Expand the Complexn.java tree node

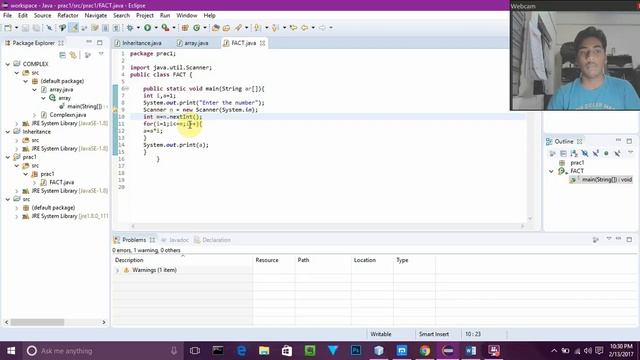[35, 115]
